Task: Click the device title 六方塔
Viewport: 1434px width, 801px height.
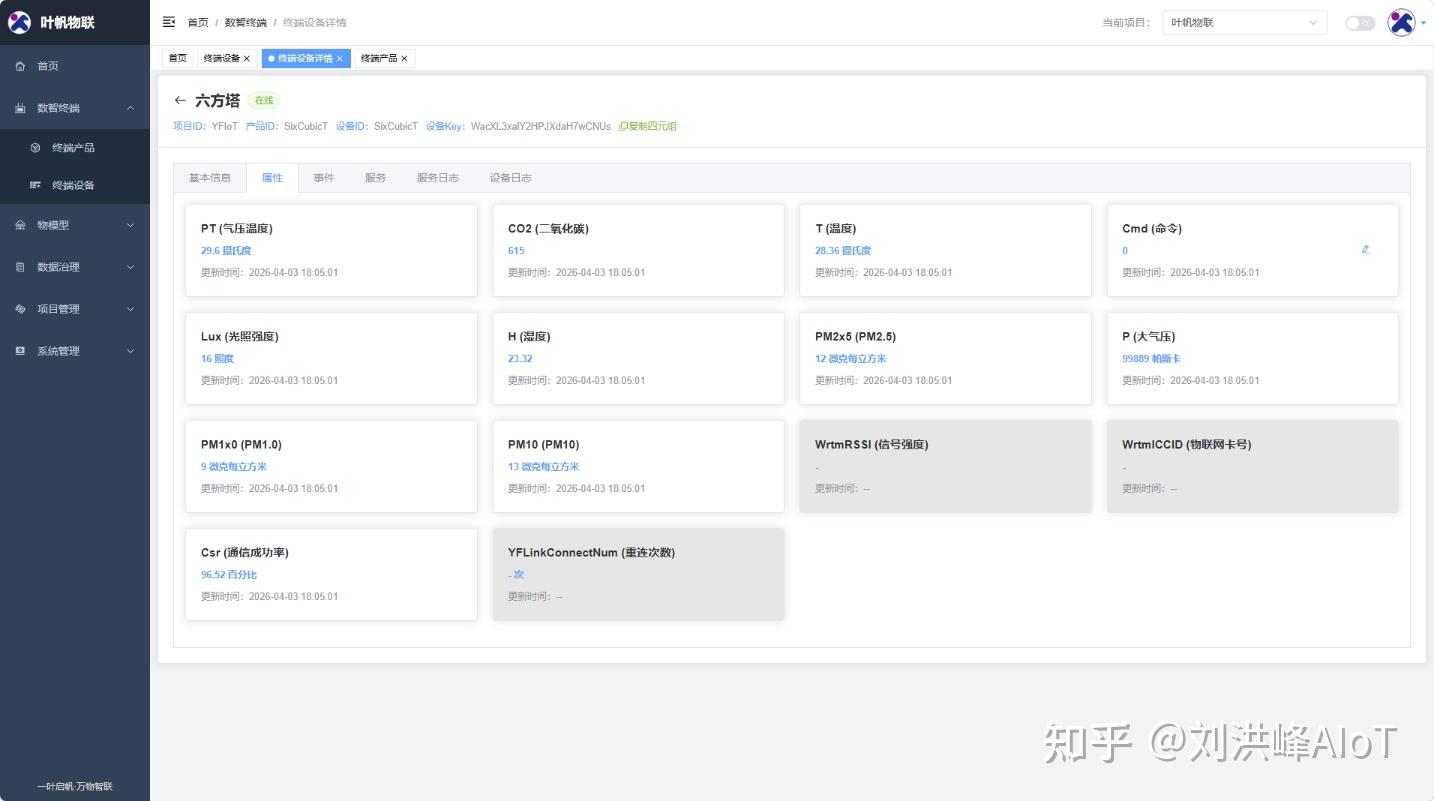Action: pyautogui.click(x=218, y=100)
